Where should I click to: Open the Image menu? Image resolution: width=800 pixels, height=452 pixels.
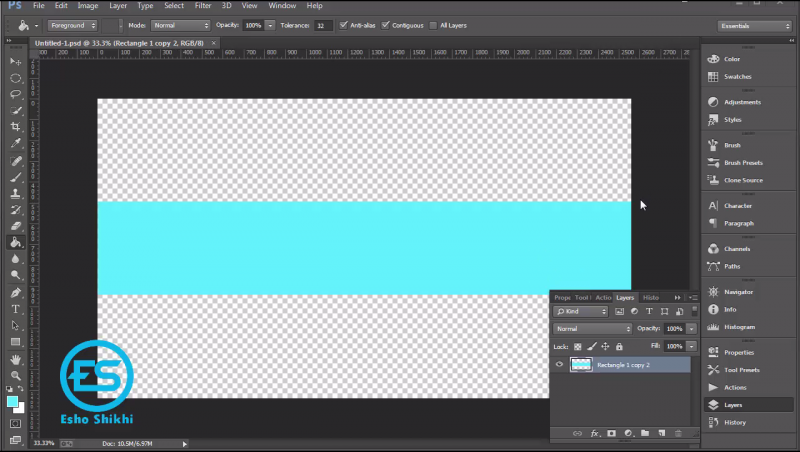click(88, 6)
